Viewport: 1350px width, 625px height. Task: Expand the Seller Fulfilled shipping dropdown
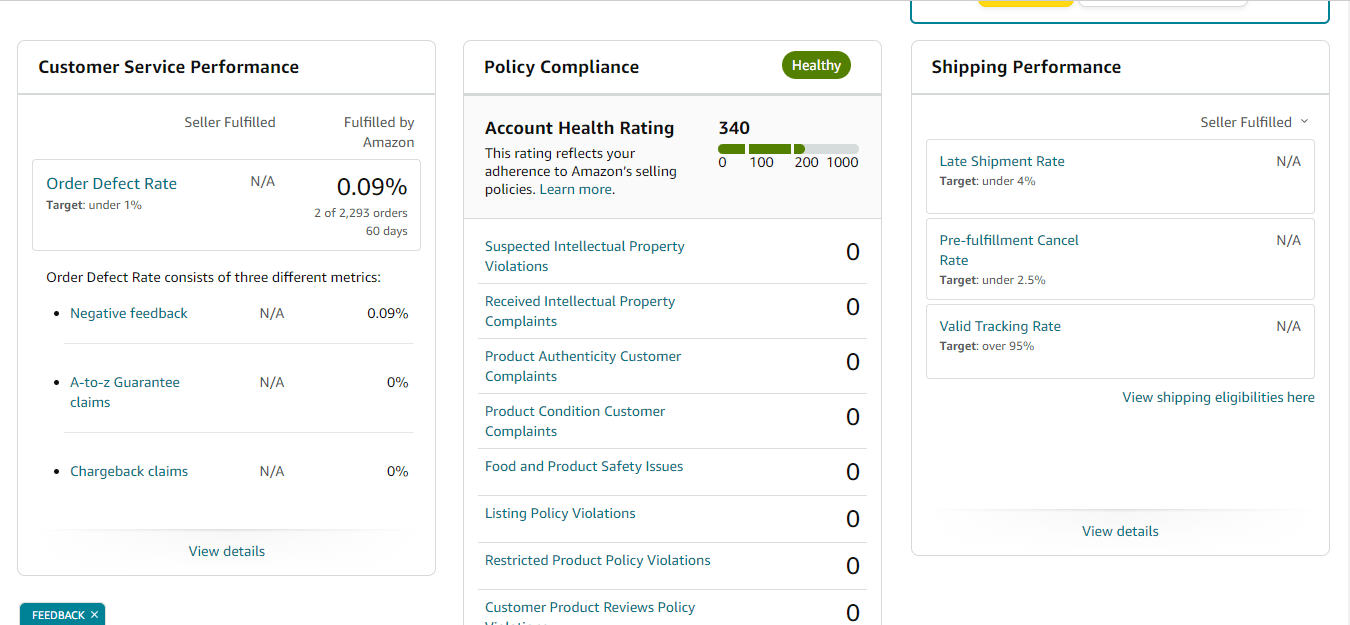click(x=1254, y=122)
